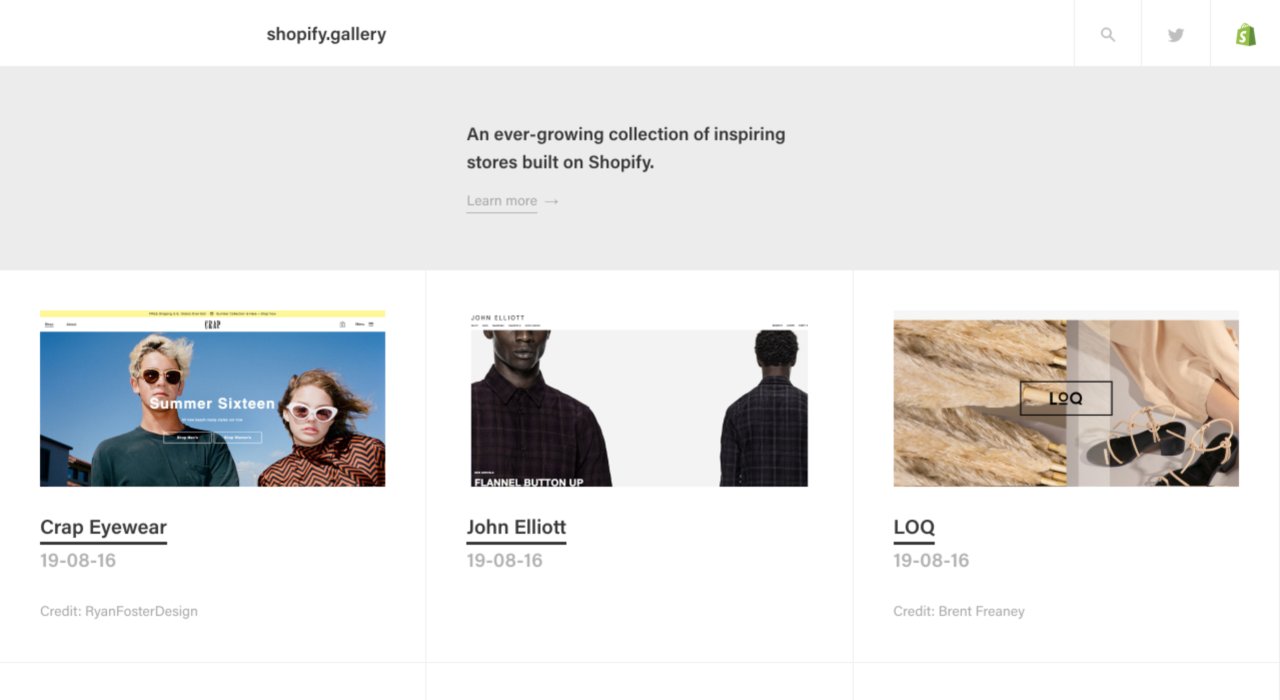View the John Elliott preview thumbnail
1280x700 pixels.
tap(639, 398)
